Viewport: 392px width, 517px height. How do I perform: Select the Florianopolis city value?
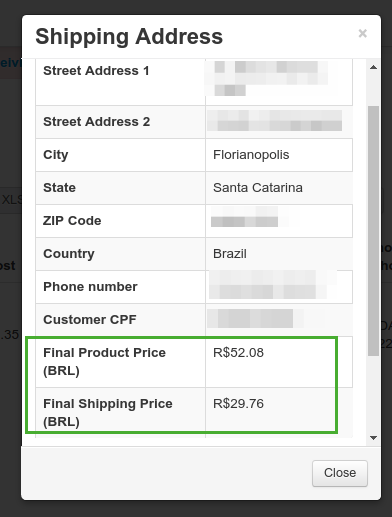(x=251, y=155)
